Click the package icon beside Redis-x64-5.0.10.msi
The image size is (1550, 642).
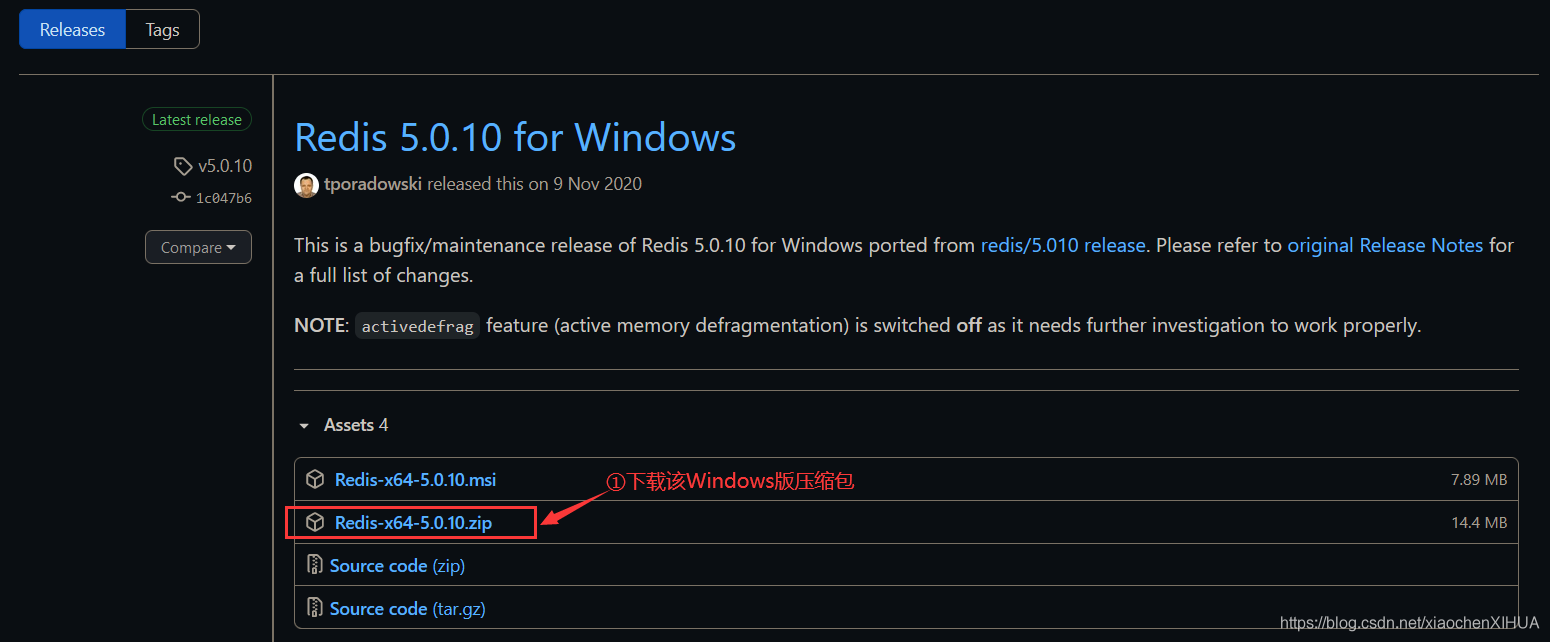coord(315,479)
